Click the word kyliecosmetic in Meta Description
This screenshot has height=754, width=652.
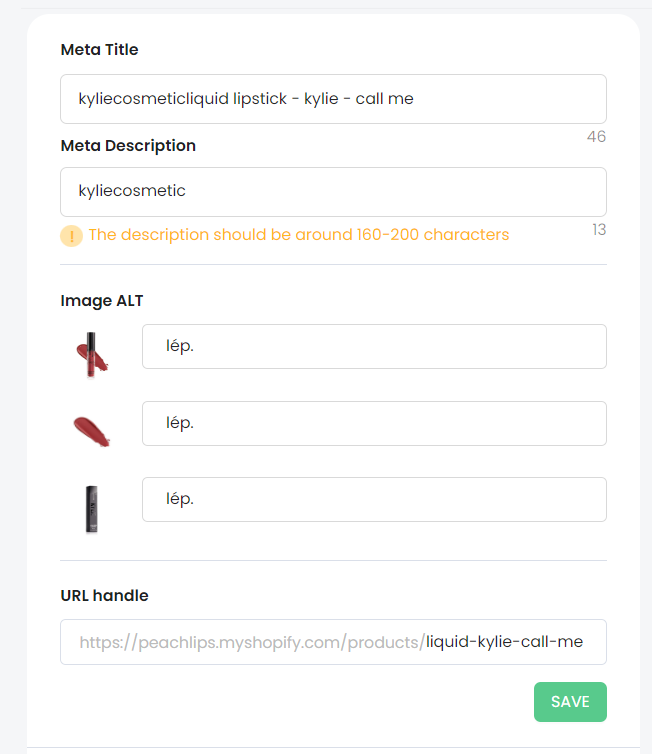click(x=132, y=191)
